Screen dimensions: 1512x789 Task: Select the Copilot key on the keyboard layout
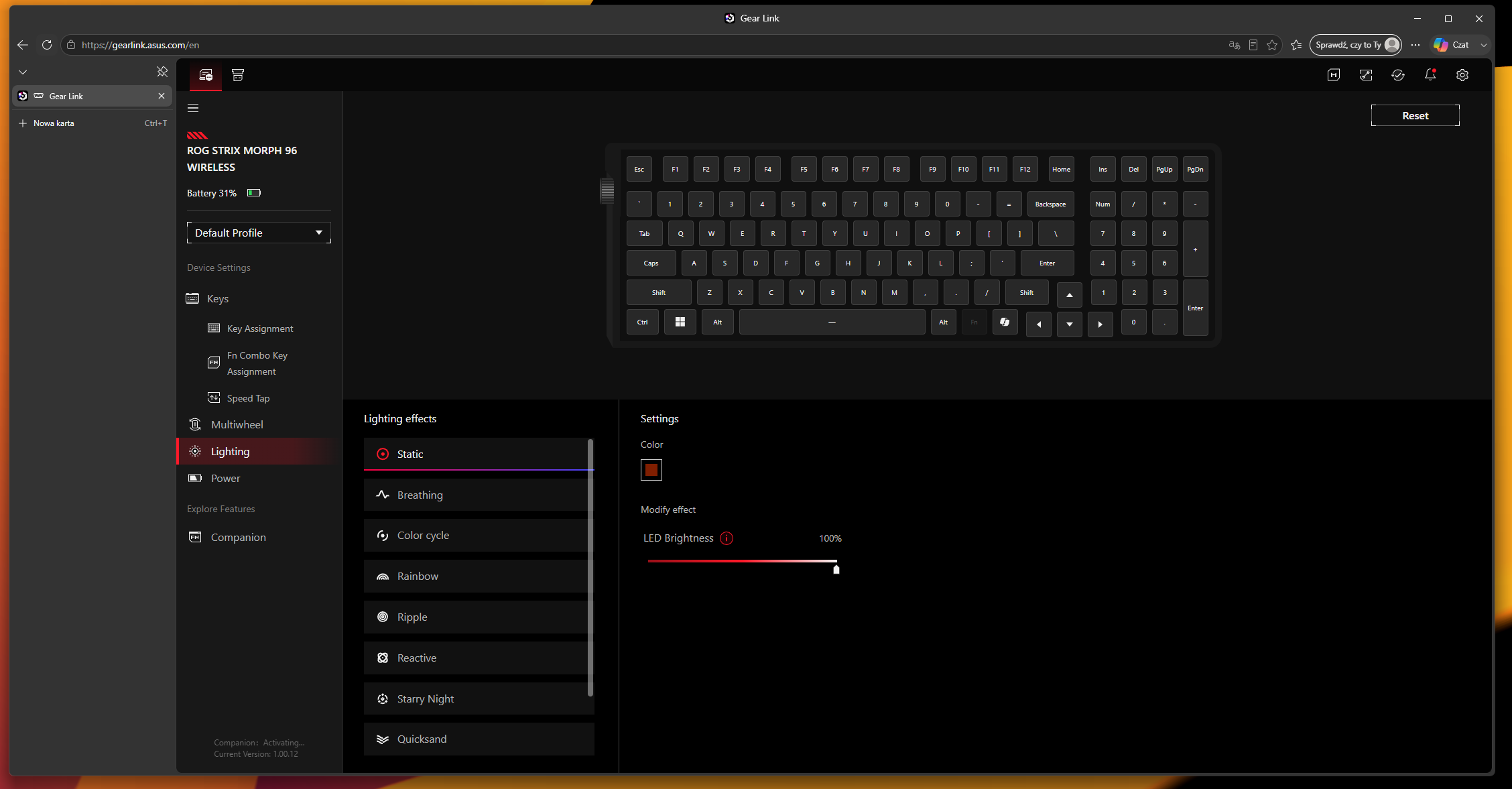coord(1005,322)
